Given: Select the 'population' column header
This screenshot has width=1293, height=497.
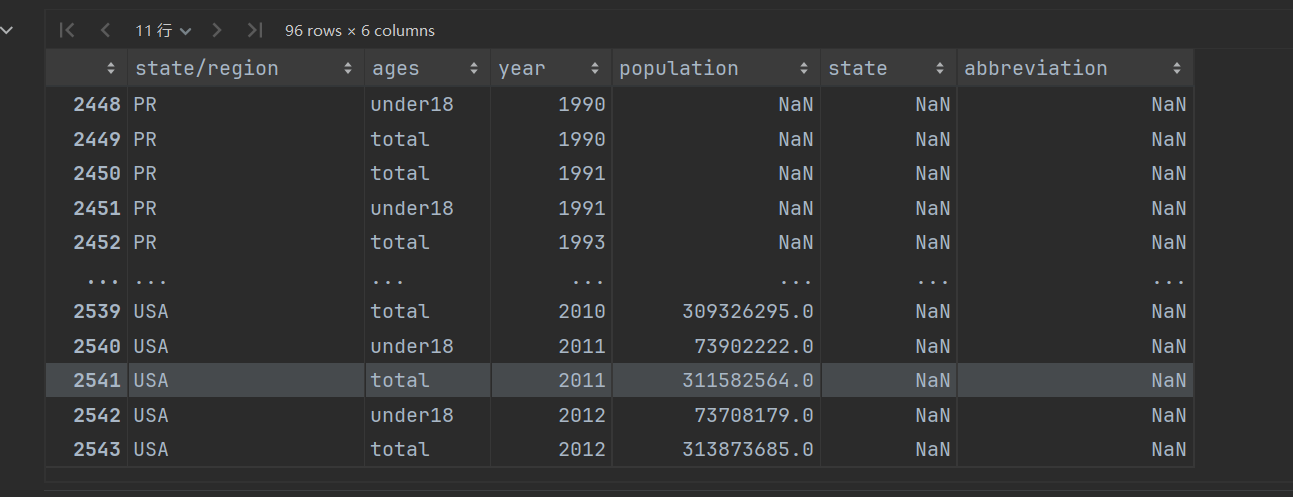Looking at the screenshot, I should coord(679,69).
